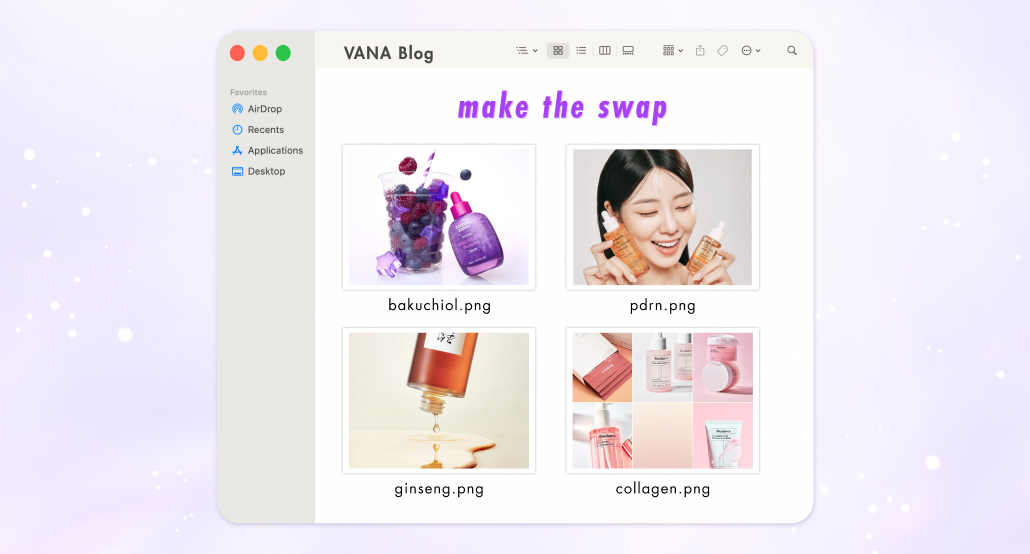
Task: Open Desktop in the sidebar
Action: pos(258,172)
